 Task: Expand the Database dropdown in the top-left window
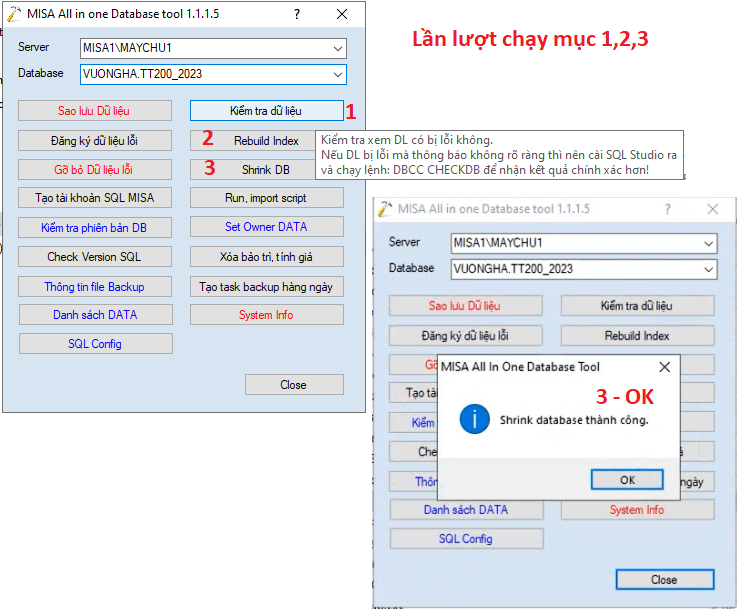[337, 74]
